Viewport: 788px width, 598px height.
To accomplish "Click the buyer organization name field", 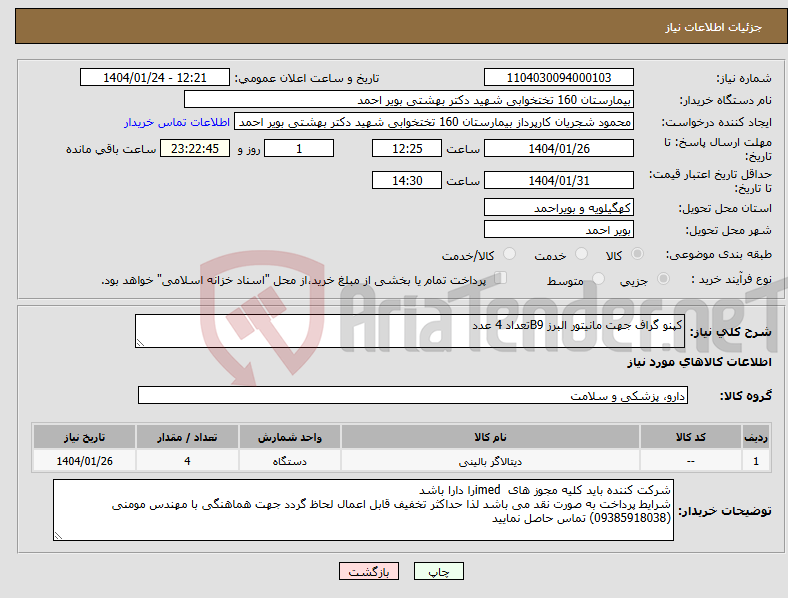I will [409, 99].
